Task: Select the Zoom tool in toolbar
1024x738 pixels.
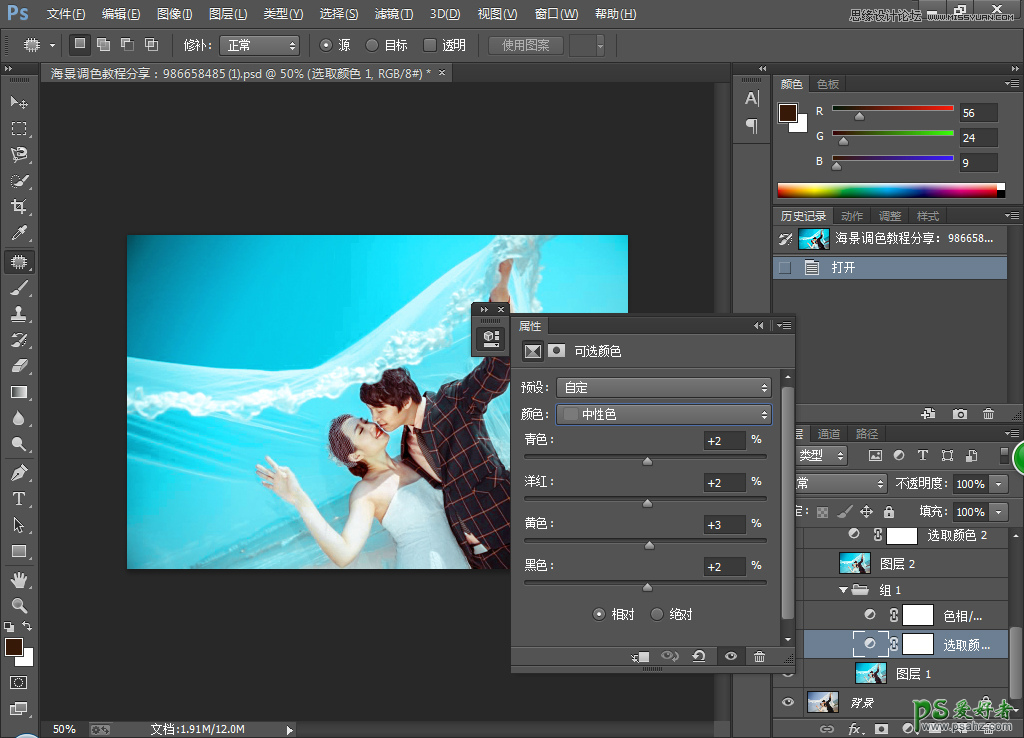Action: pos(19,605)
